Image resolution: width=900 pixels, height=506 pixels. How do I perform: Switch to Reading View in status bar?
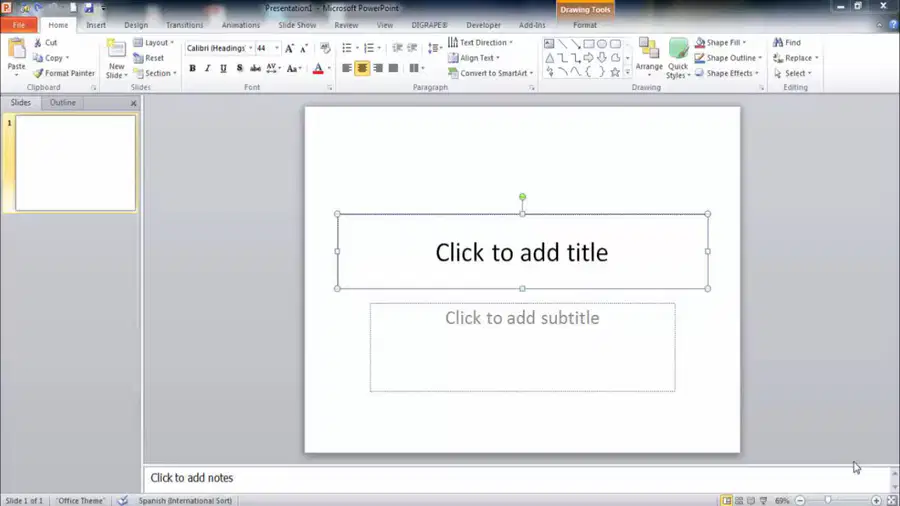click(751, 501)
